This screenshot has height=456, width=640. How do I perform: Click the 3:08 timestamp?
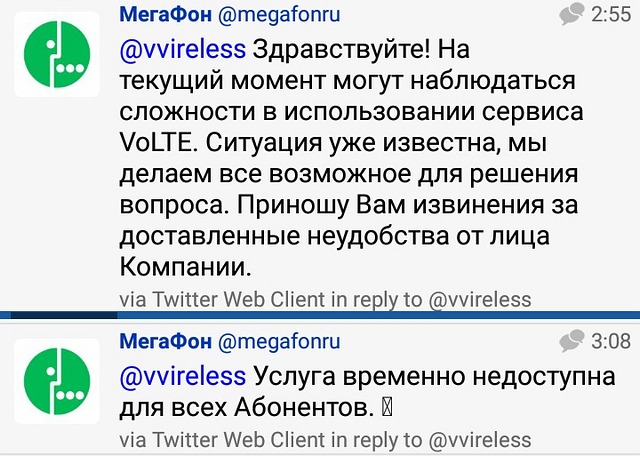611,341
